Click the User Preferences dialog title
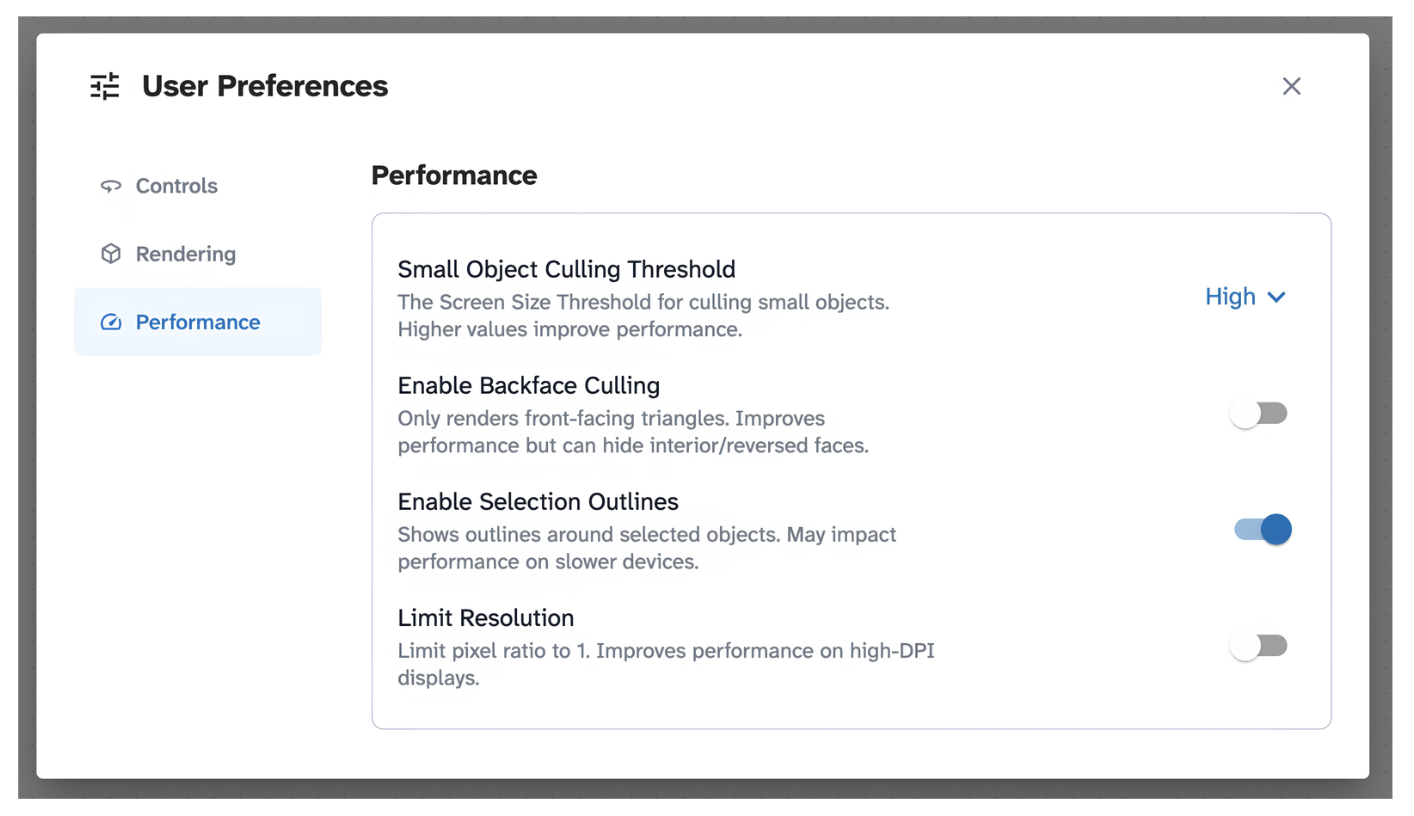 coord(265,86)
